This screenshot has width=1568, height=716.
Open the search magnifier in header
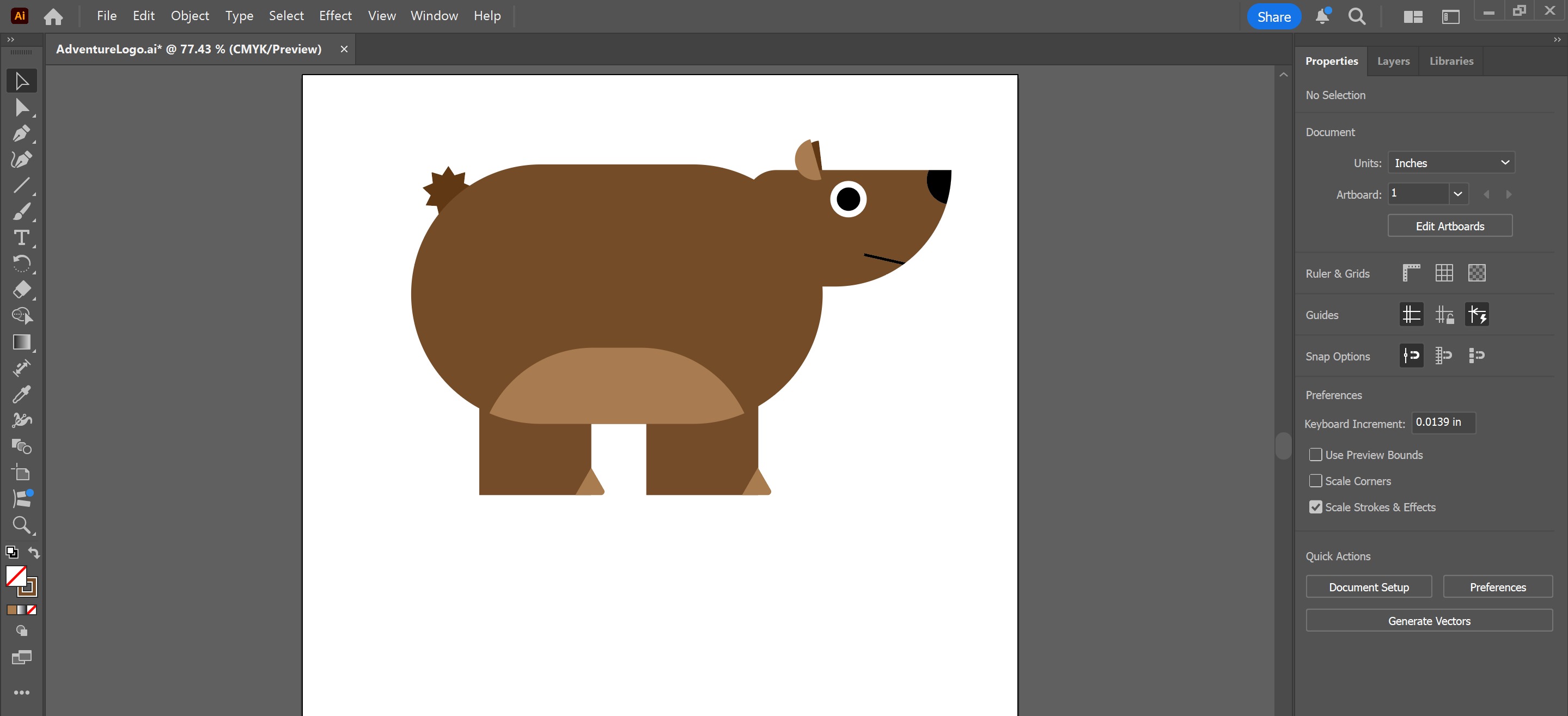tap(1357, 16)
